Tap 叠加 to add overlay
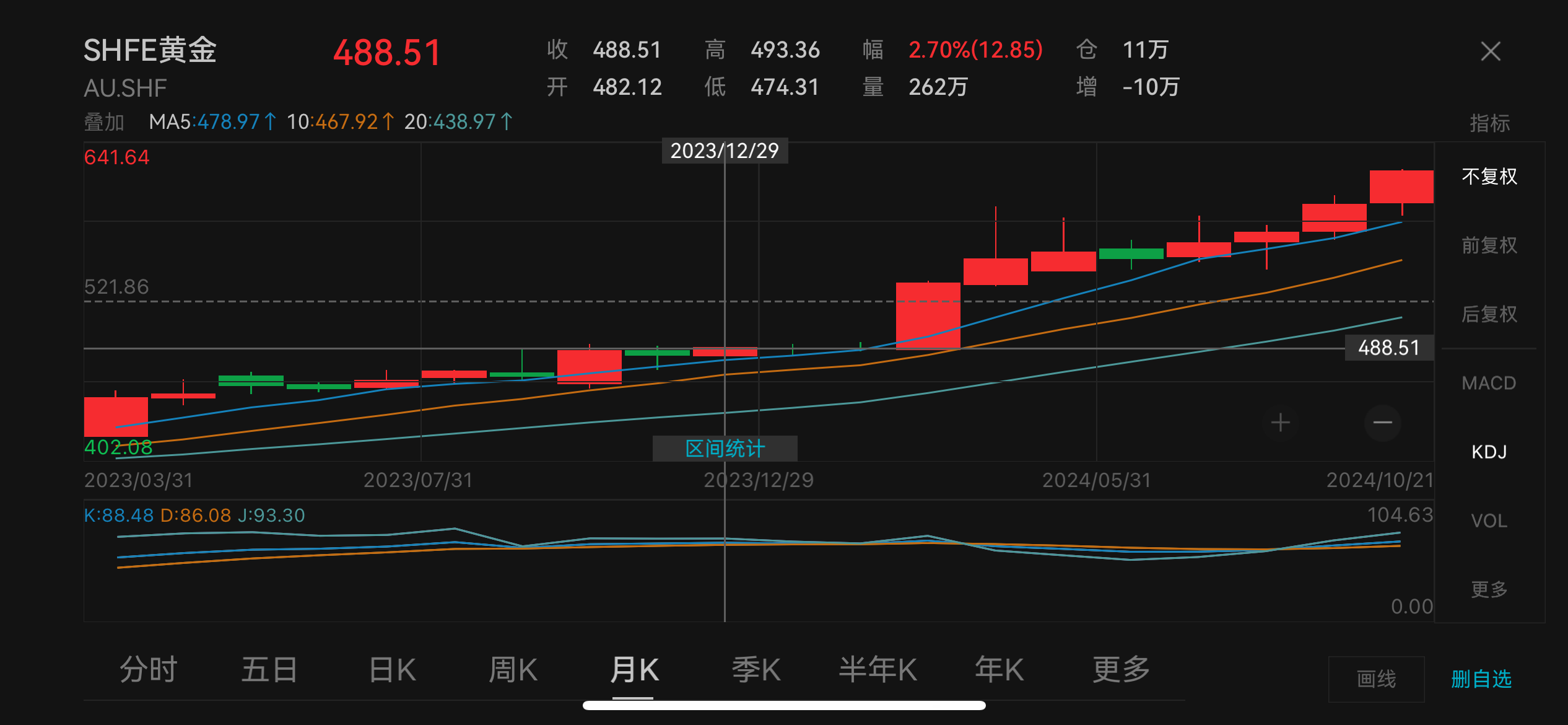 point(104,122)
